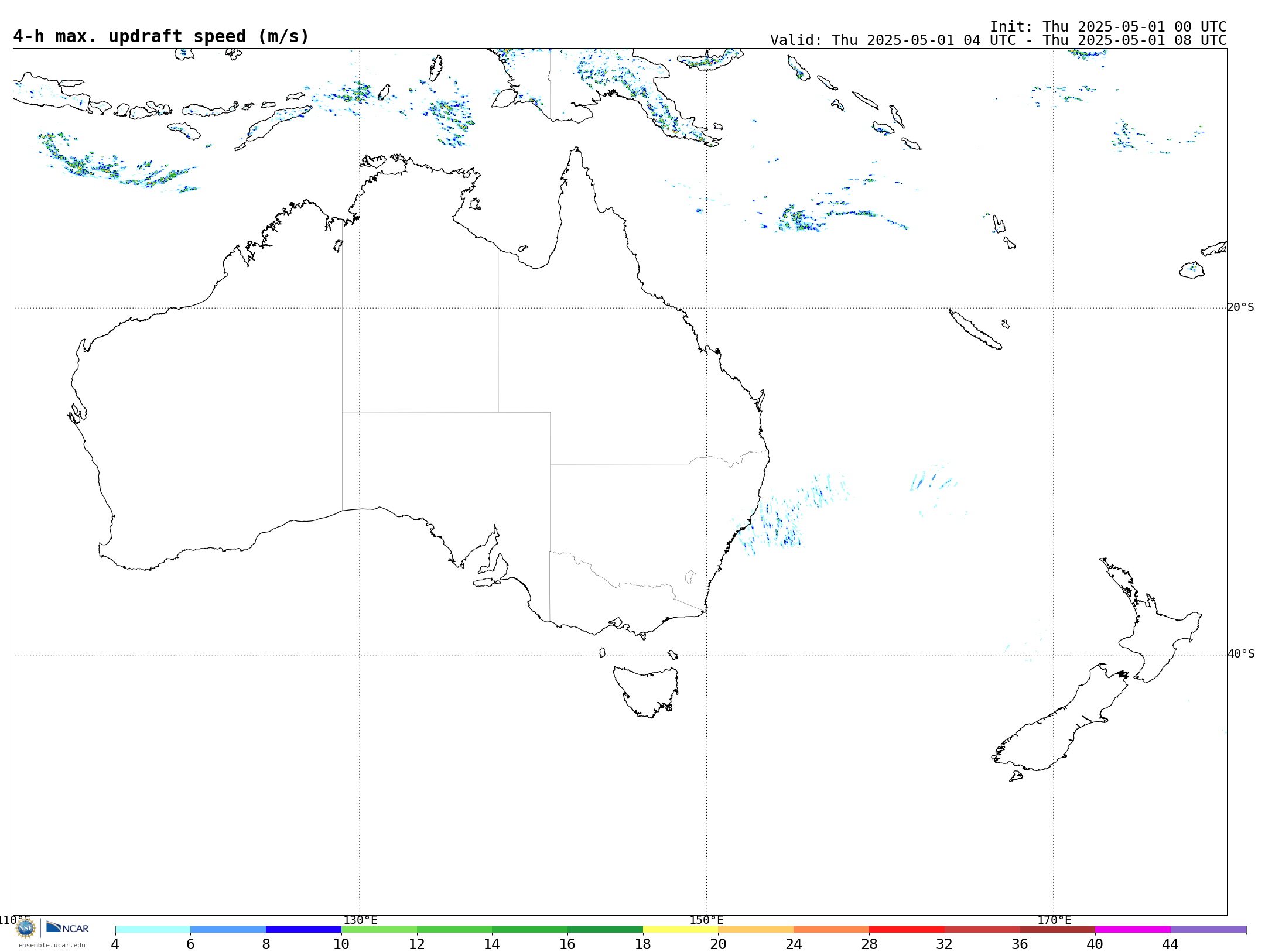Image resolution: width=1265 pixels, height=952 pixels.
Task: Select the bright red 28–32 m/s swatch
Action: [907, 930]
